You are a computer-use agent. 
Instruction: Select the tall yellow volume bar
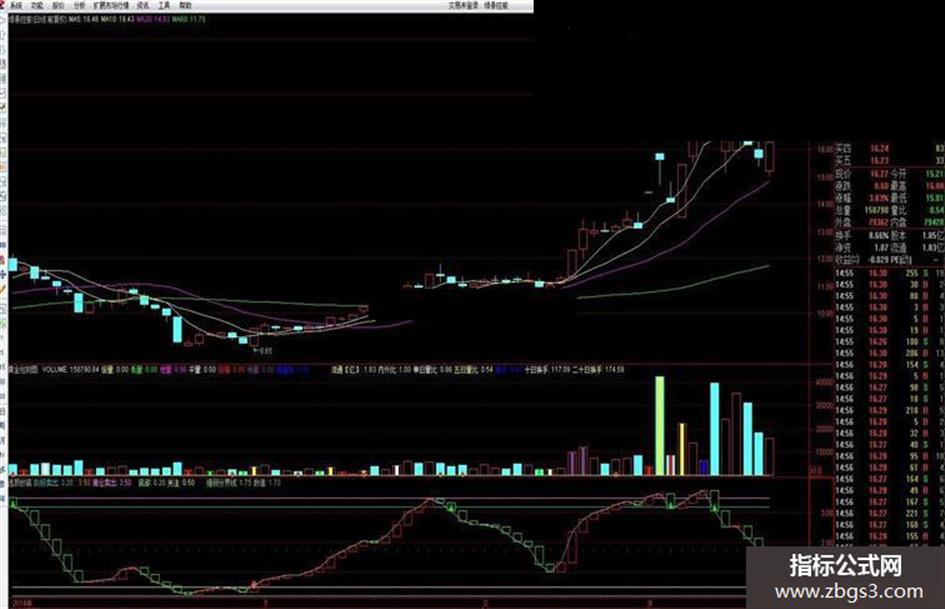(682, 449)
